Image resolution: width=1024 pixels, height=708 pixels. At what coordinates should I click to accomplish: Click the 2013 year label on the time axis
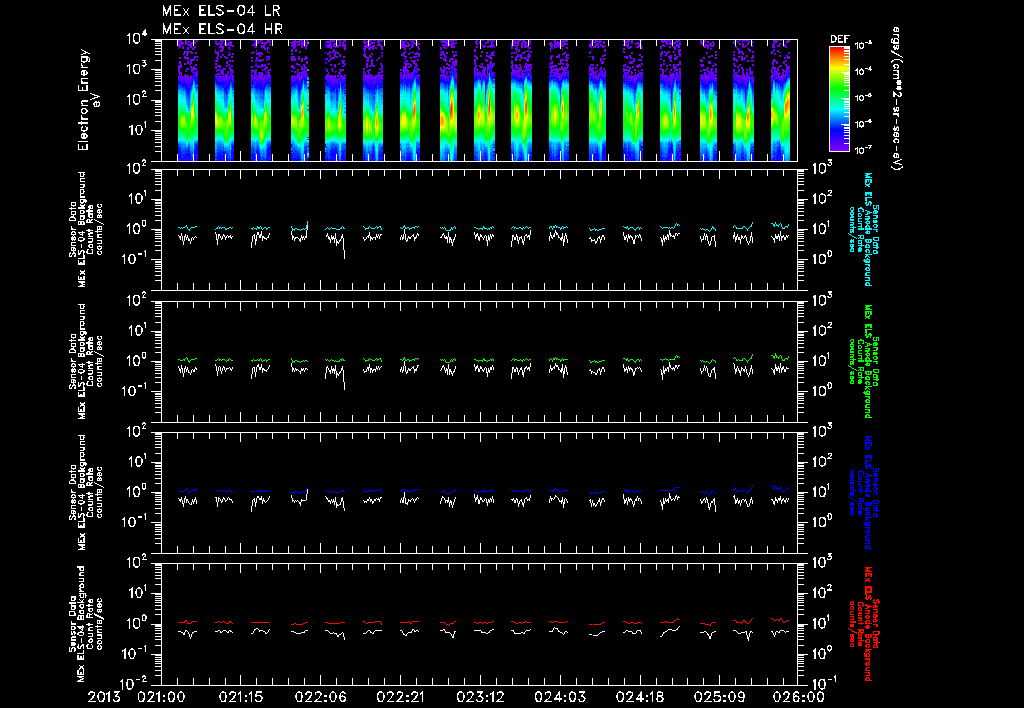coord(105,697)
